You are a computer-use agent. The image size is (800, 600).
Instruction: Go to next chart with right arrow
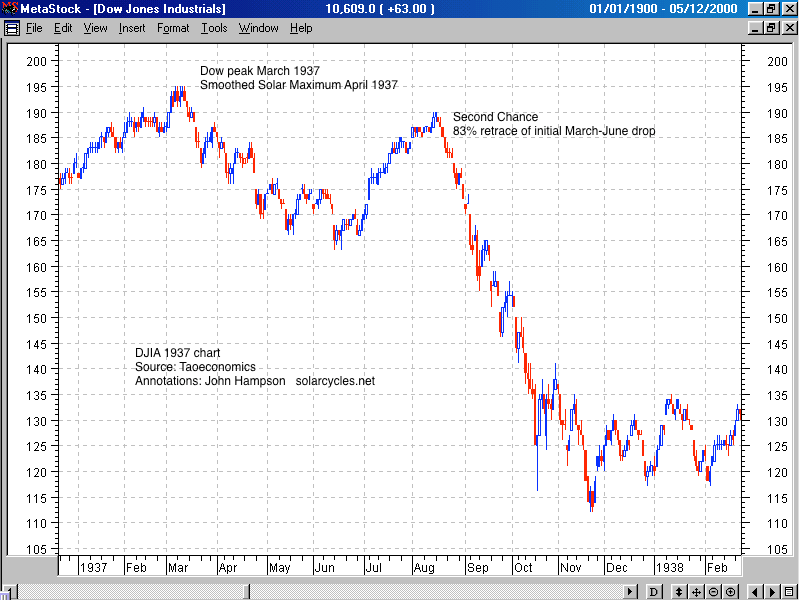tap(771, 592)
